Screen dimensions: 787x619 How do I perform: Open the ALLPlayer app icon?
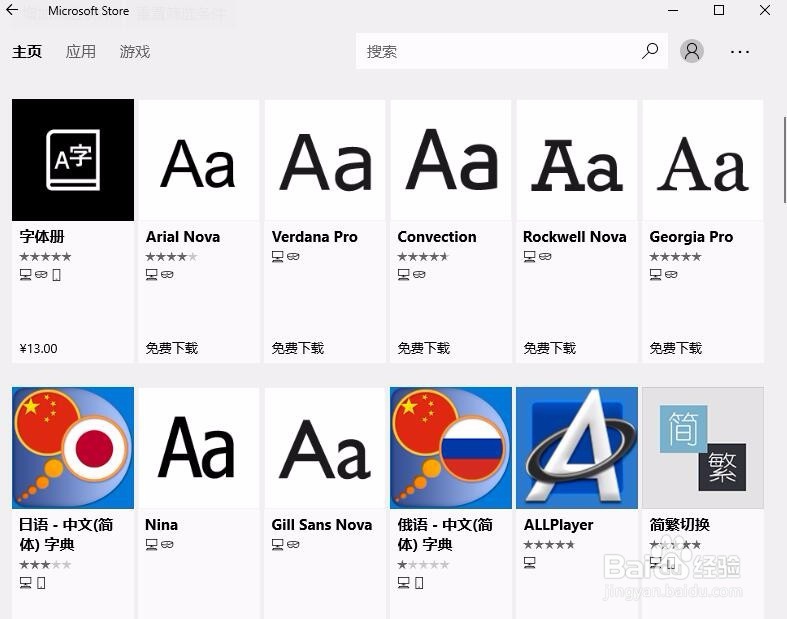pyautogui.click(x=577, y=448)
